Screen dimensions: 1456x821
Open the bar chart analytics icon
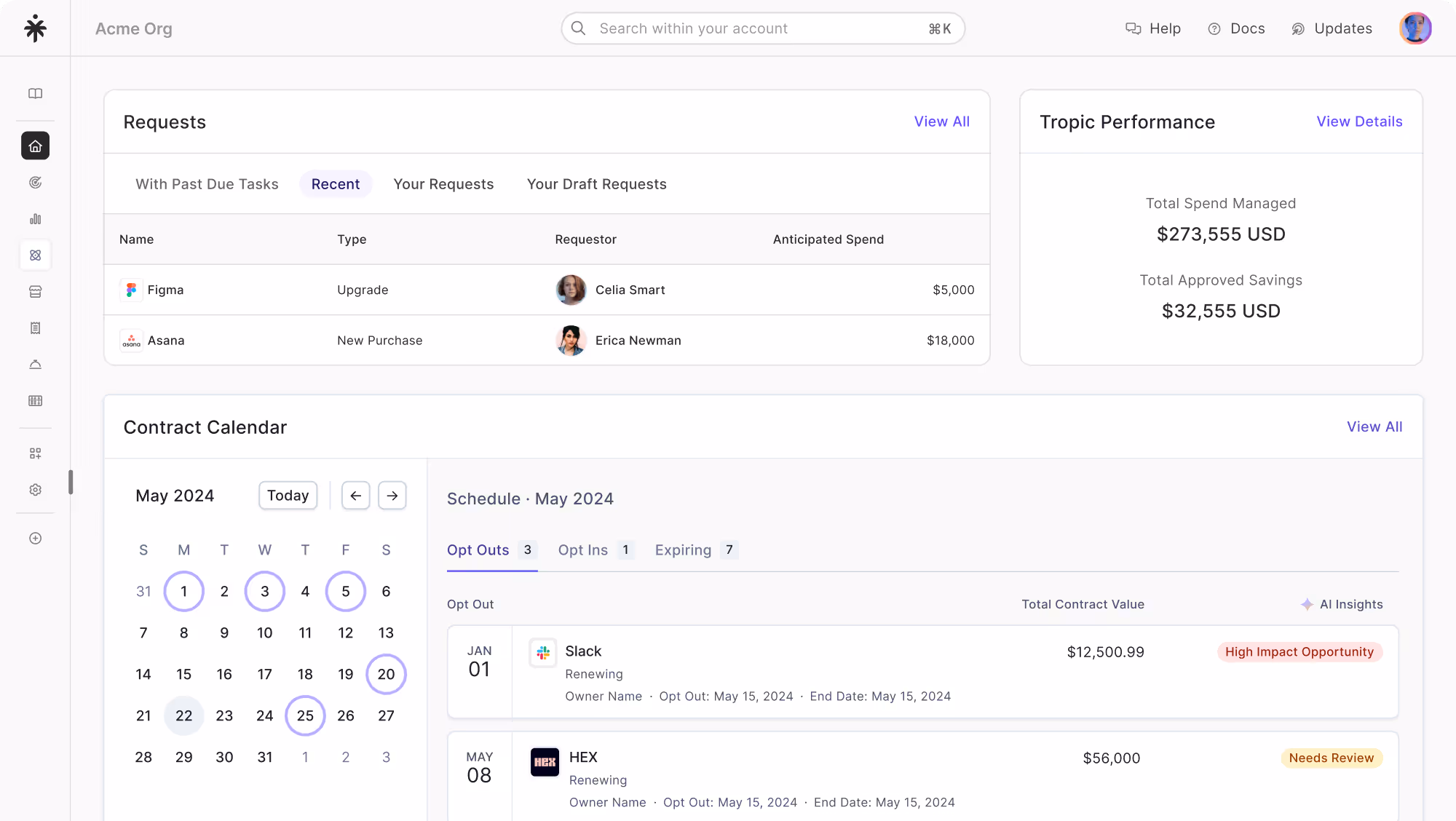pyautogui.click(x=35, y=219)
